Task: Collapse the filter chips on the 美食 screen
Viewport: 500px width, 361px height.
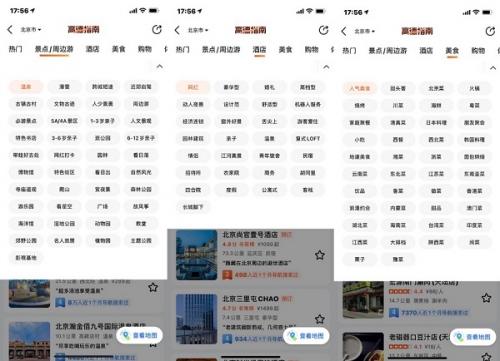Action: [493, 68]
